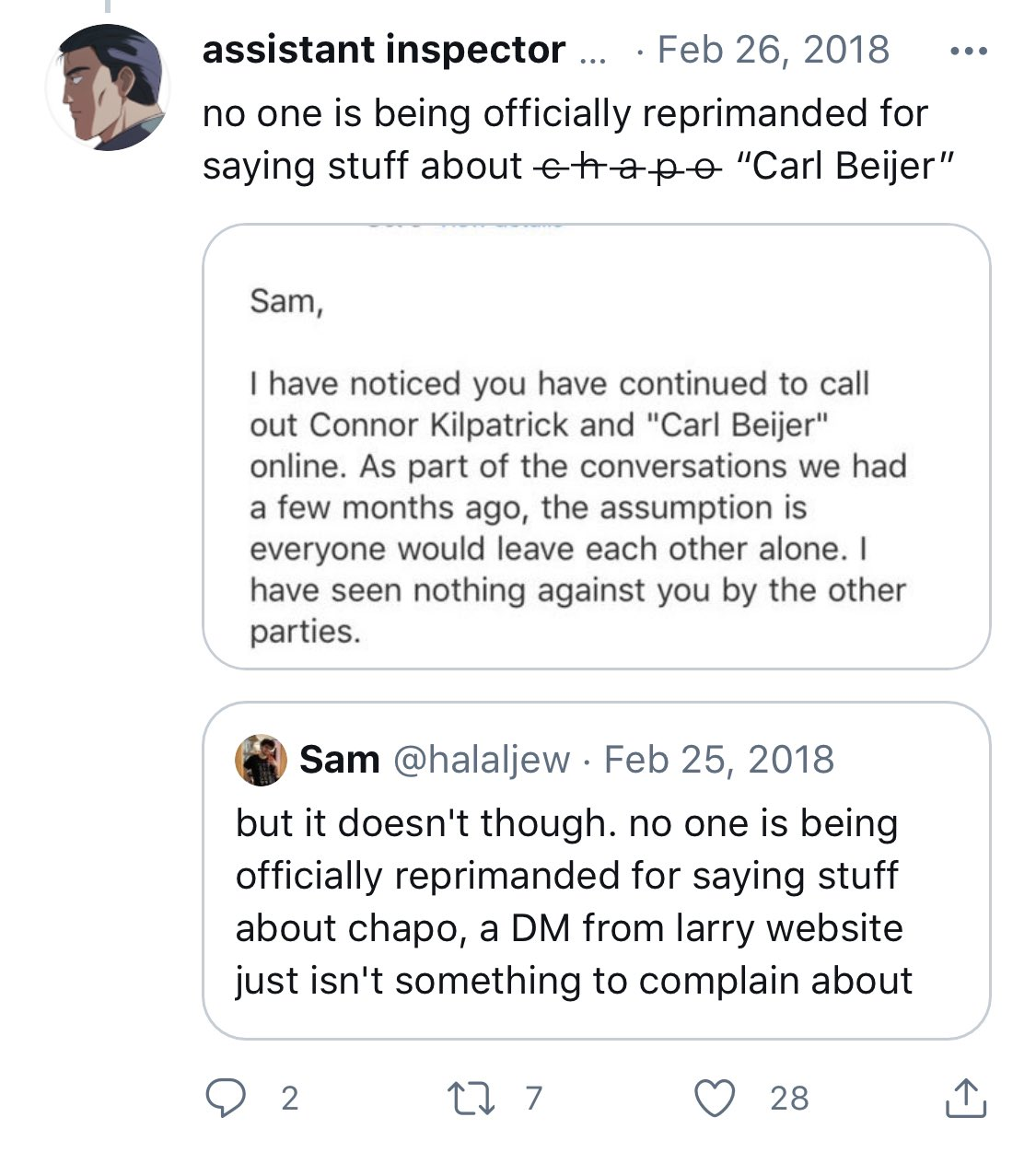Screen dimensions: 1036x1152
Task: Open Sam's small profile avatar
Action: coord(261,760)
